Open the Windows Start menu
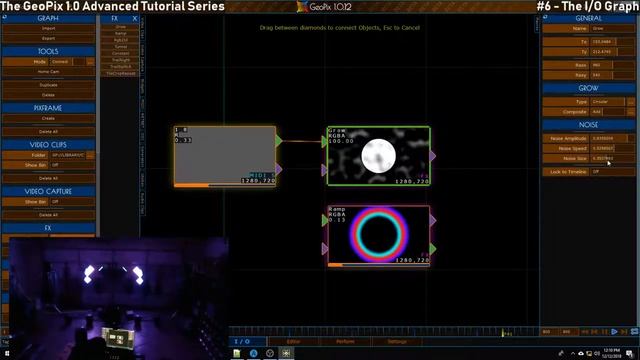Viewport: 640px width, 360px height. click(6, 353)
